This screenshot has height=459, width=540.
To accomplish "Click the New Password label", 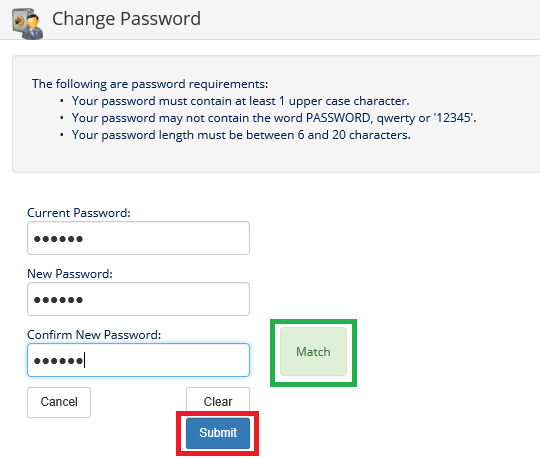I will click(70, 274).
